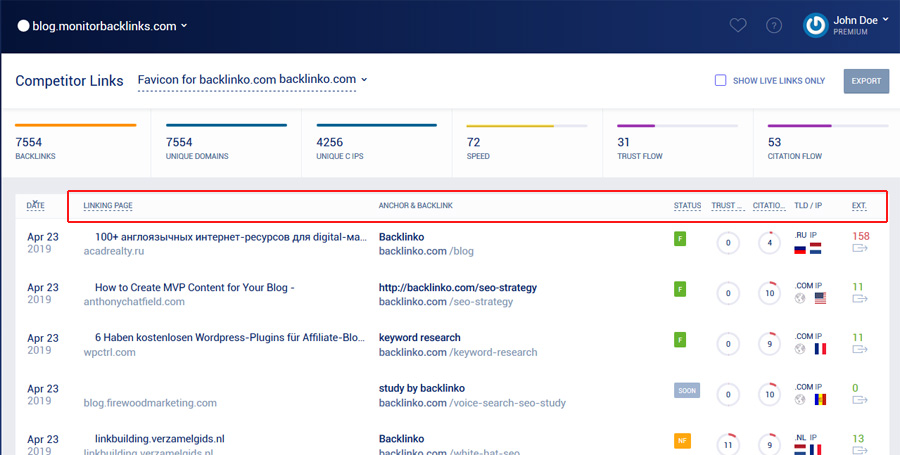Sort by the Citation flow column header
The image size is (900, 455).
point(769,205)
